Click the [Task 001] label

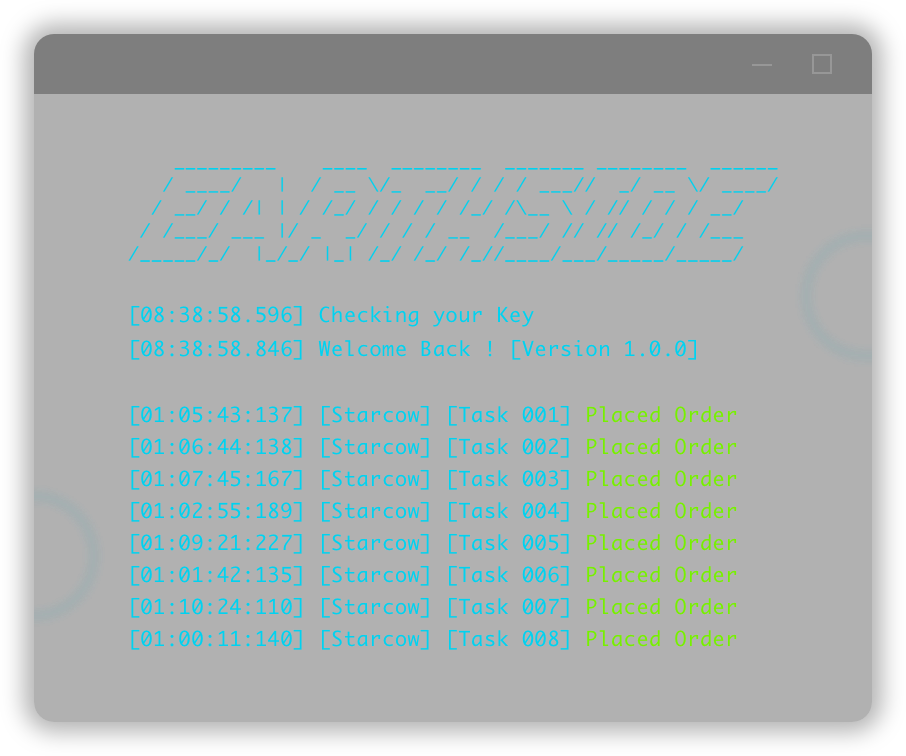(x=509, y=416)
